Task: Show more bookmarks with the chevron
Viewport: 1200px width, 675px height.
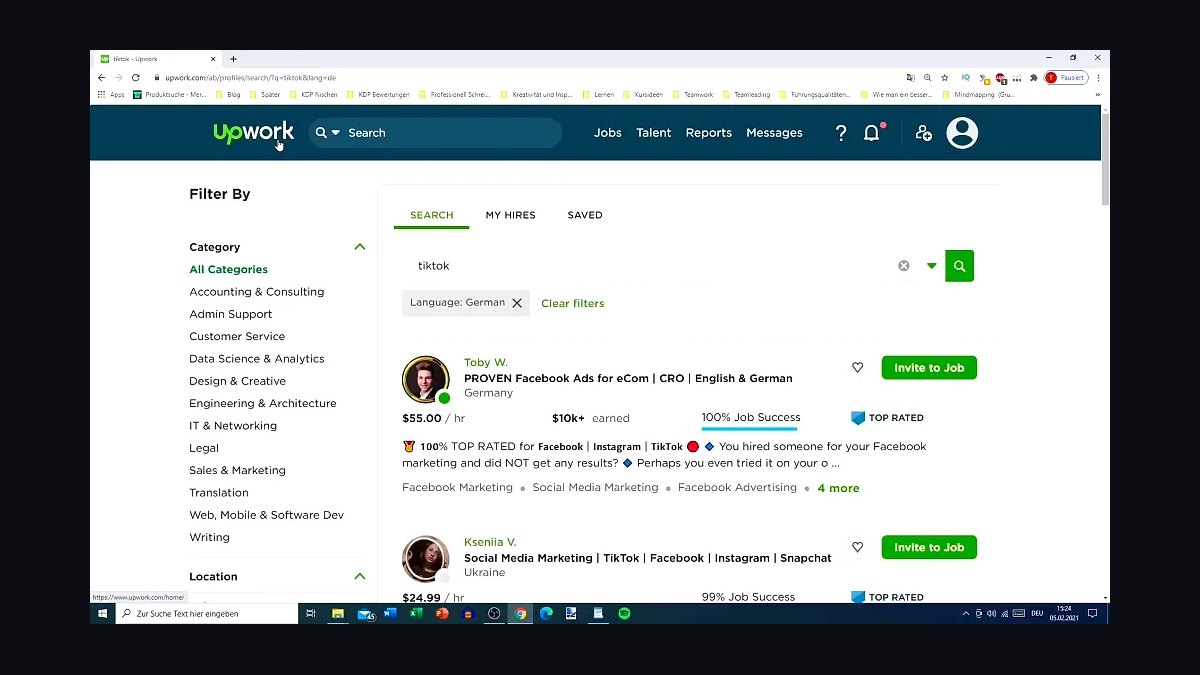Action: click(x=1097, y=94)
